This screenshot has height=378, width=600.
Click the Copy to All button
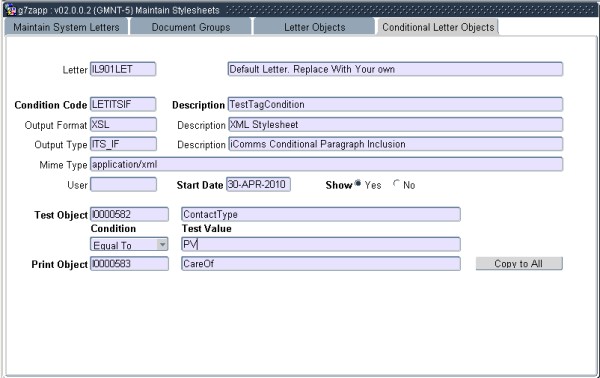tap(519, 264)
